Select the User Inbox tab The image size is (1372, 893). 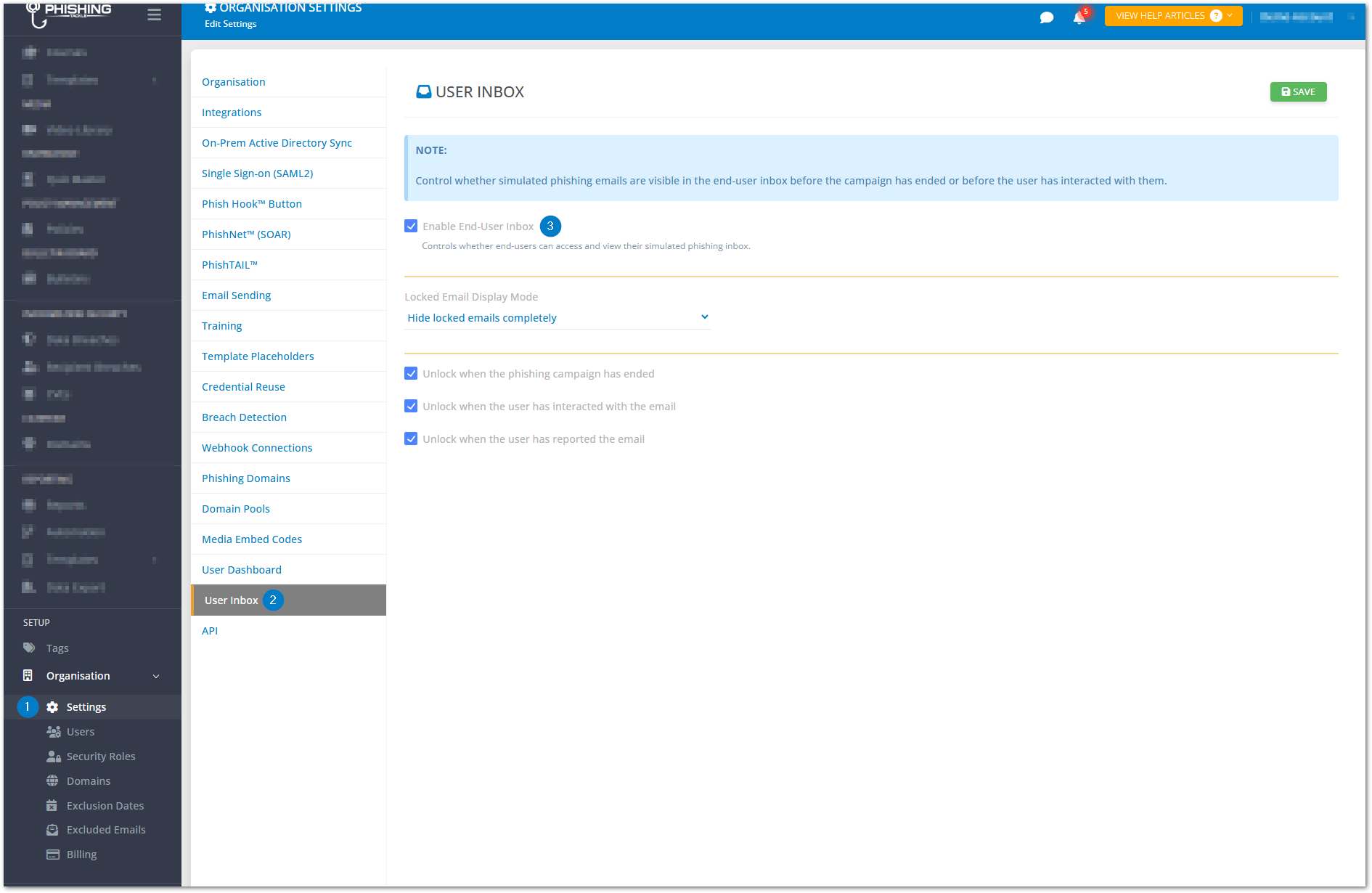[288, 600]
